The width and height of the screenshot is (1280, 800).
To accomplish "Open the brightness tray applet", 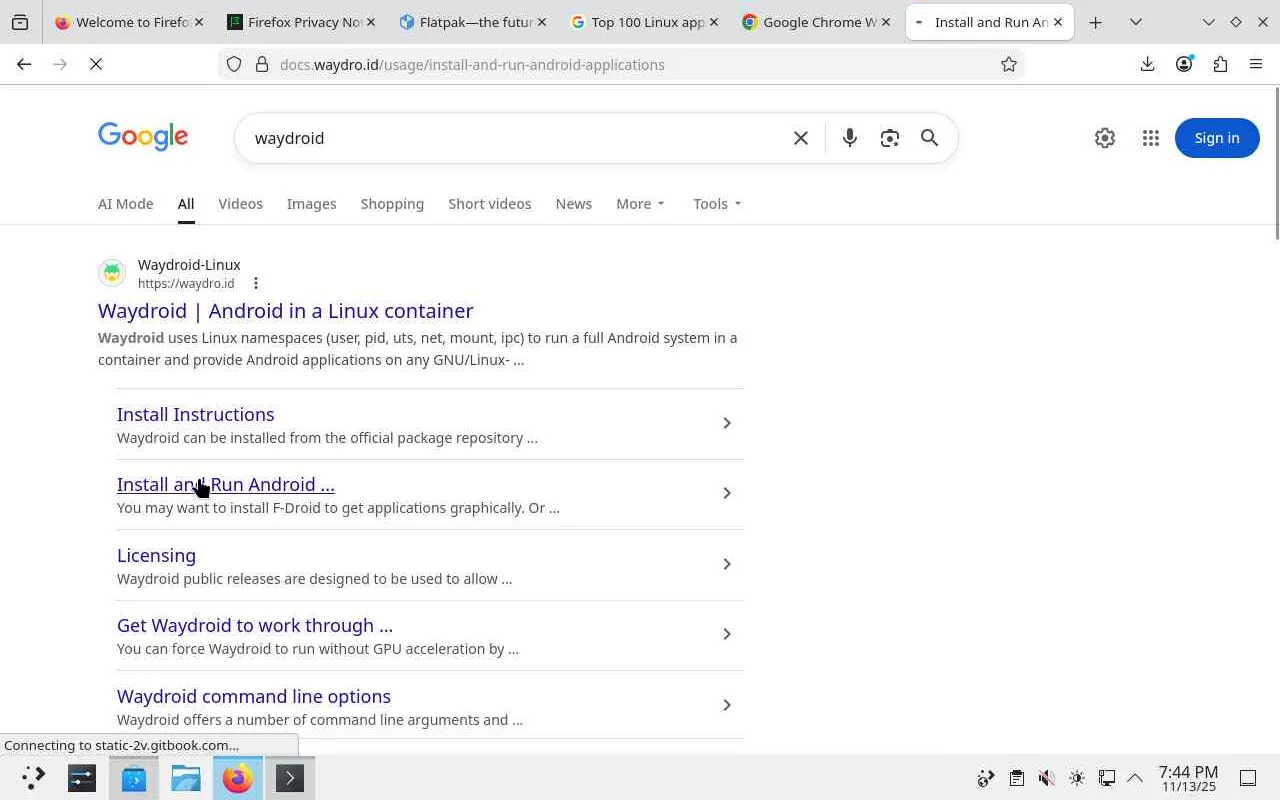I will click(1077, 778).
